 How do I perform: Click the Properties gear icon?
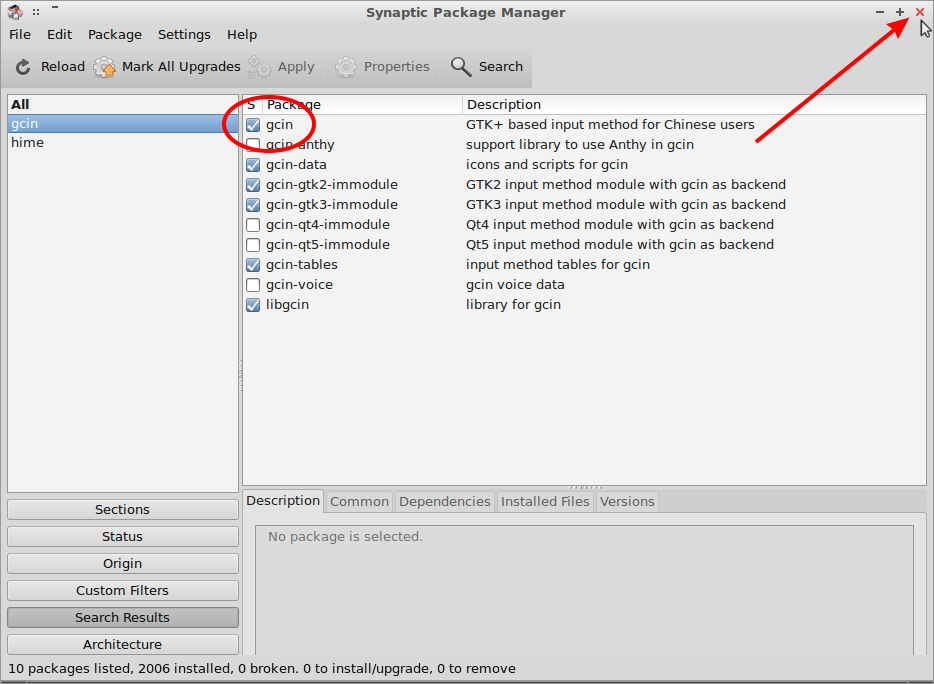pos(345,67)
